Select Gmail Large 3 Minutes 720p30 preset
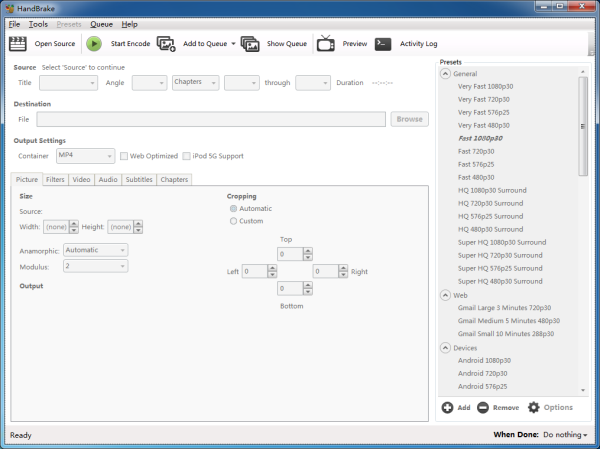 [504, 308]
